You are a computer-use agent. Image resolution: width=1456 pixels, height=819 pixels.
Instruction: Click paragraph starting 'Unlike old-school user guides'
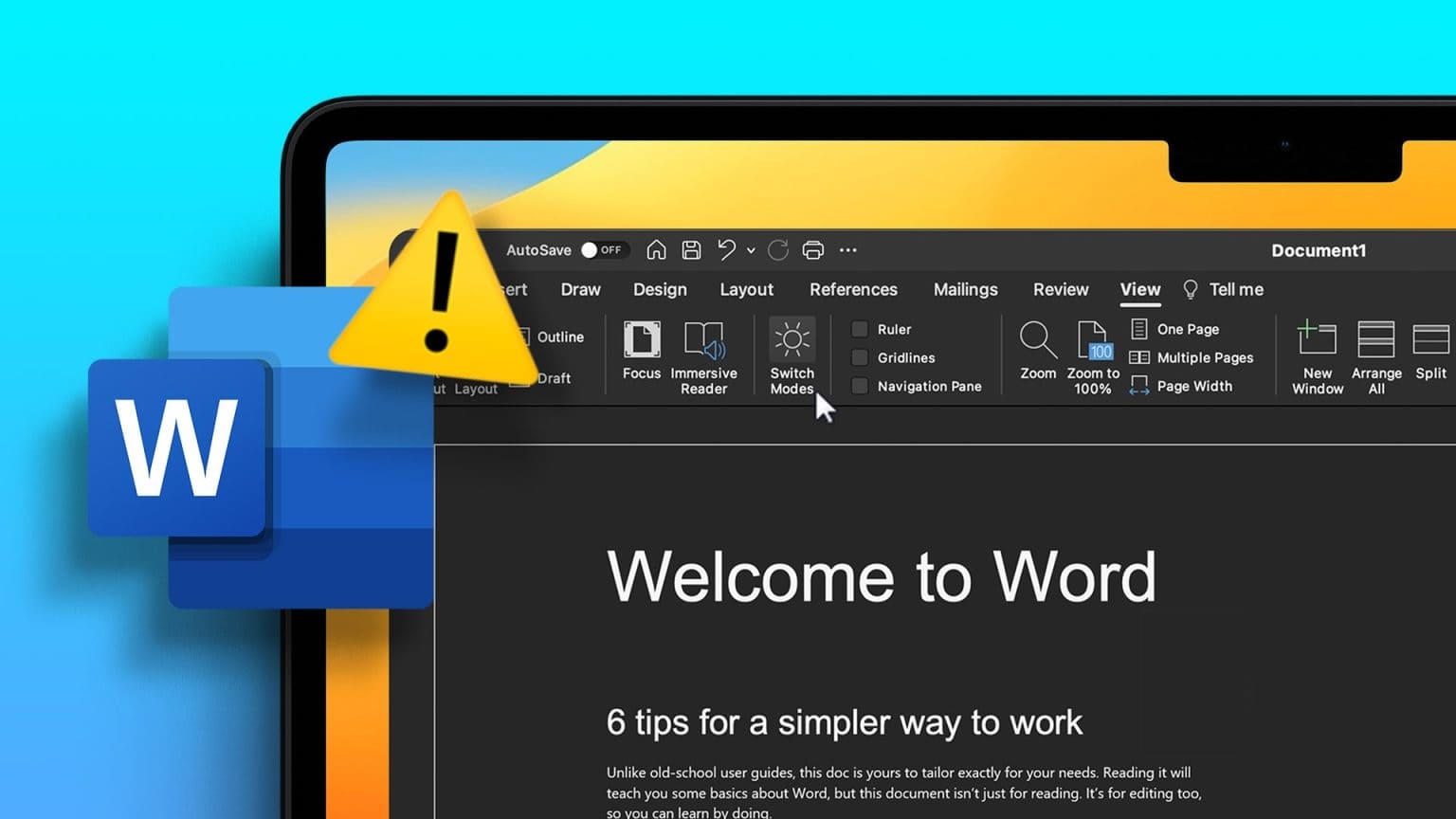pos(904,792)
